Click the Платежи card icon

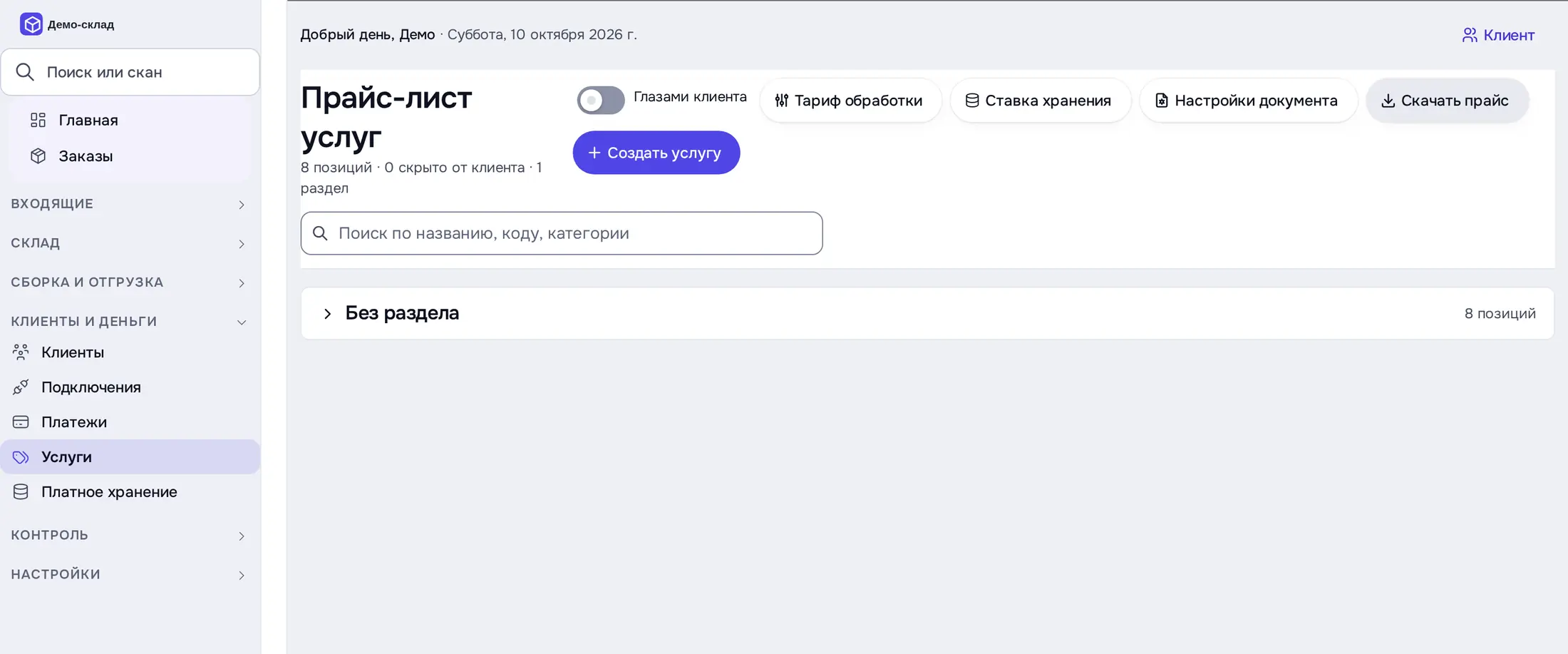pos(21,421)
